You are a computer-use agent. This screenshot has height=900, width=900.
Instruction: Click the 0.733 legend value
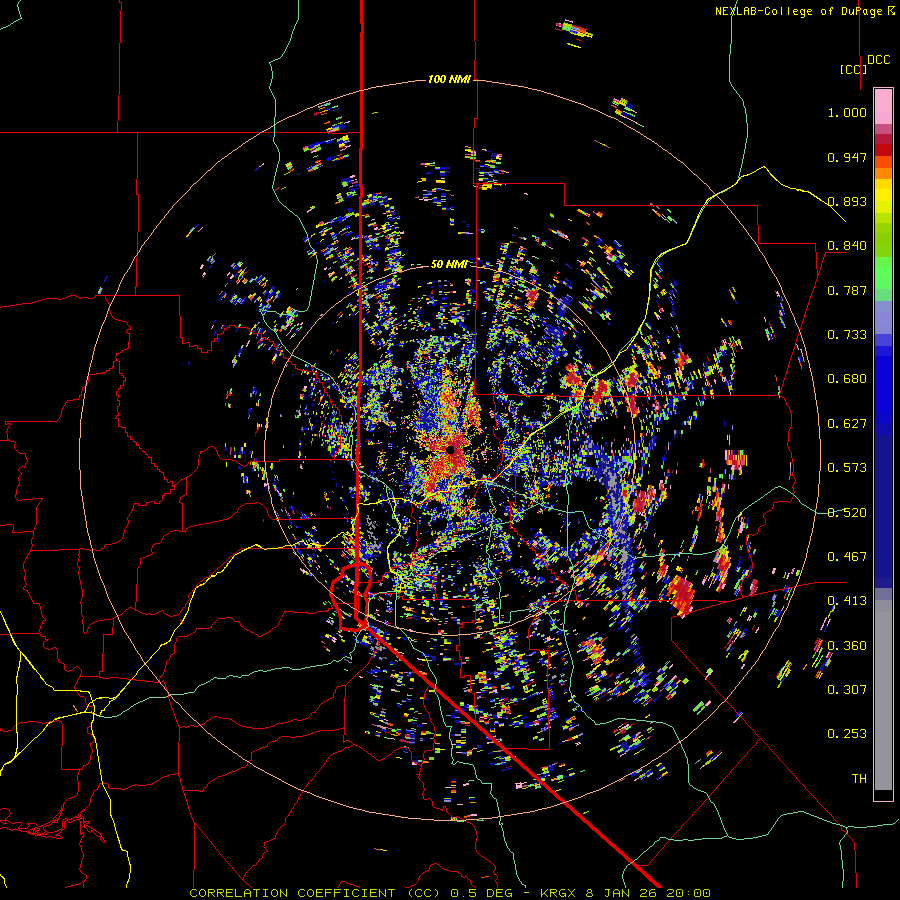click(847, 335)
